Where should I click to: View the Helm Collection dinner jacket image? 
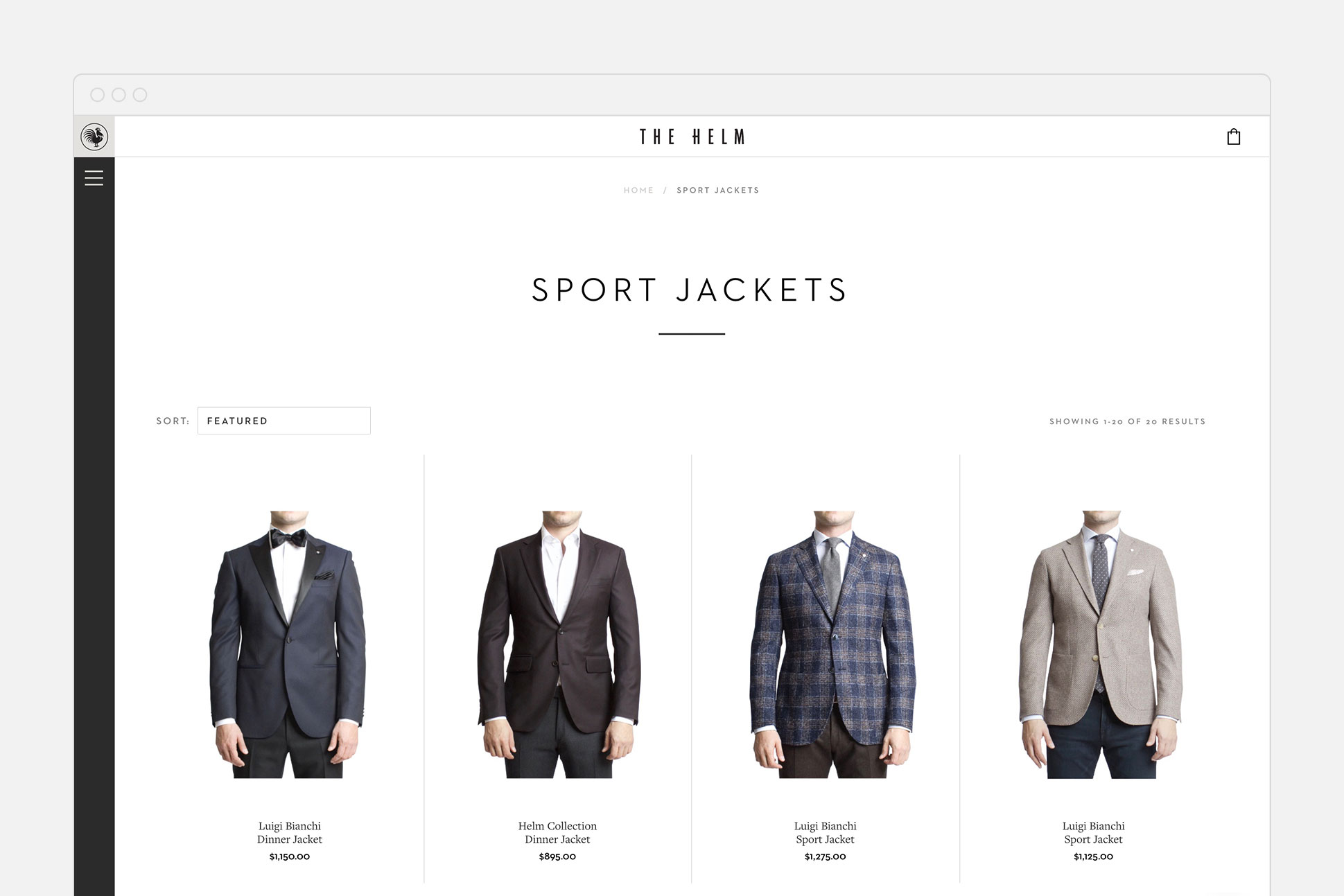click(558, 644)
